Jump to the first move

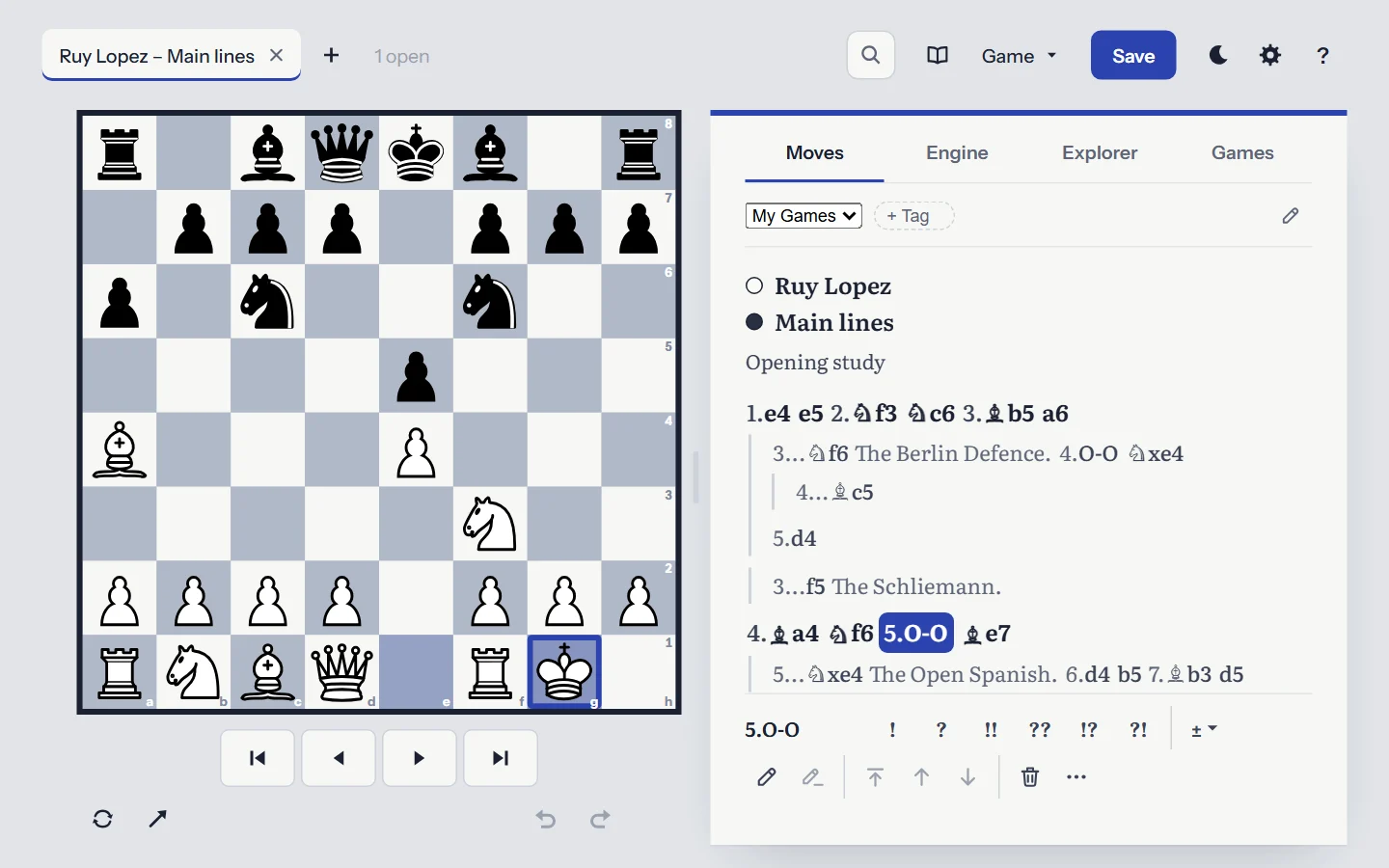(258, 758)
